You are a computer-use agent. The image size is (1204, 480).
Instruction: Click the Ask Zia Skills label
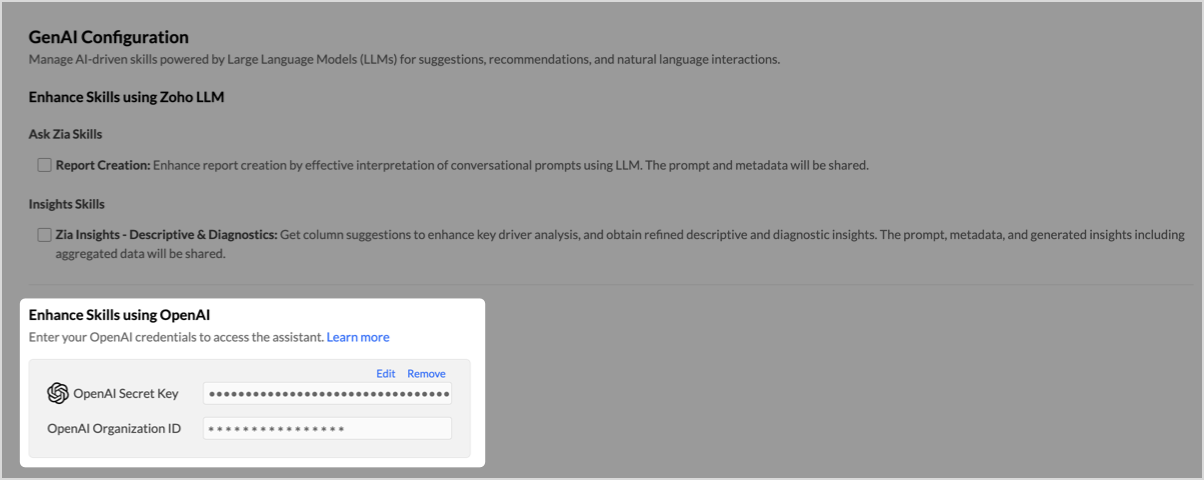65,134
